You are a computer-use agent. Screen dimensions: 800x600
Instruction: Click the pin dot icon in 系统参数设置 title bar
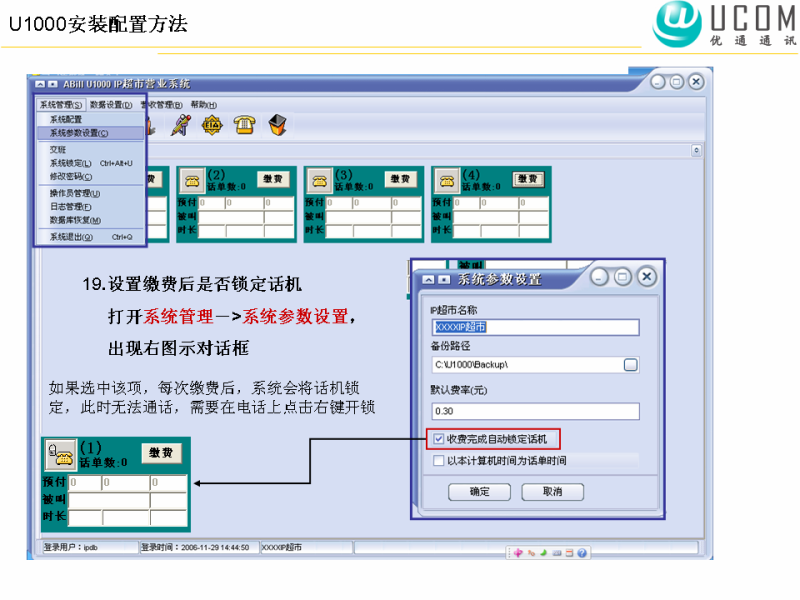click(444, 280)
